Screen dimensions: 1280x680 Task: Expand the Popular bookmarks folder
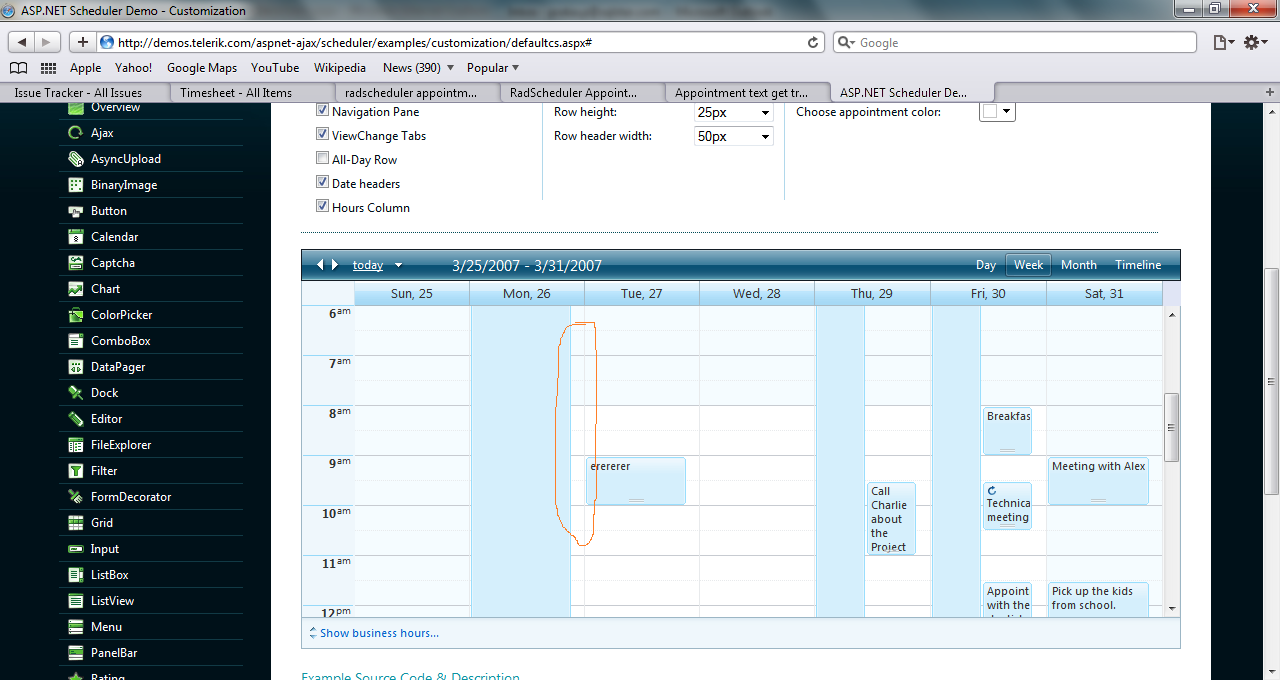click(494, 68)
